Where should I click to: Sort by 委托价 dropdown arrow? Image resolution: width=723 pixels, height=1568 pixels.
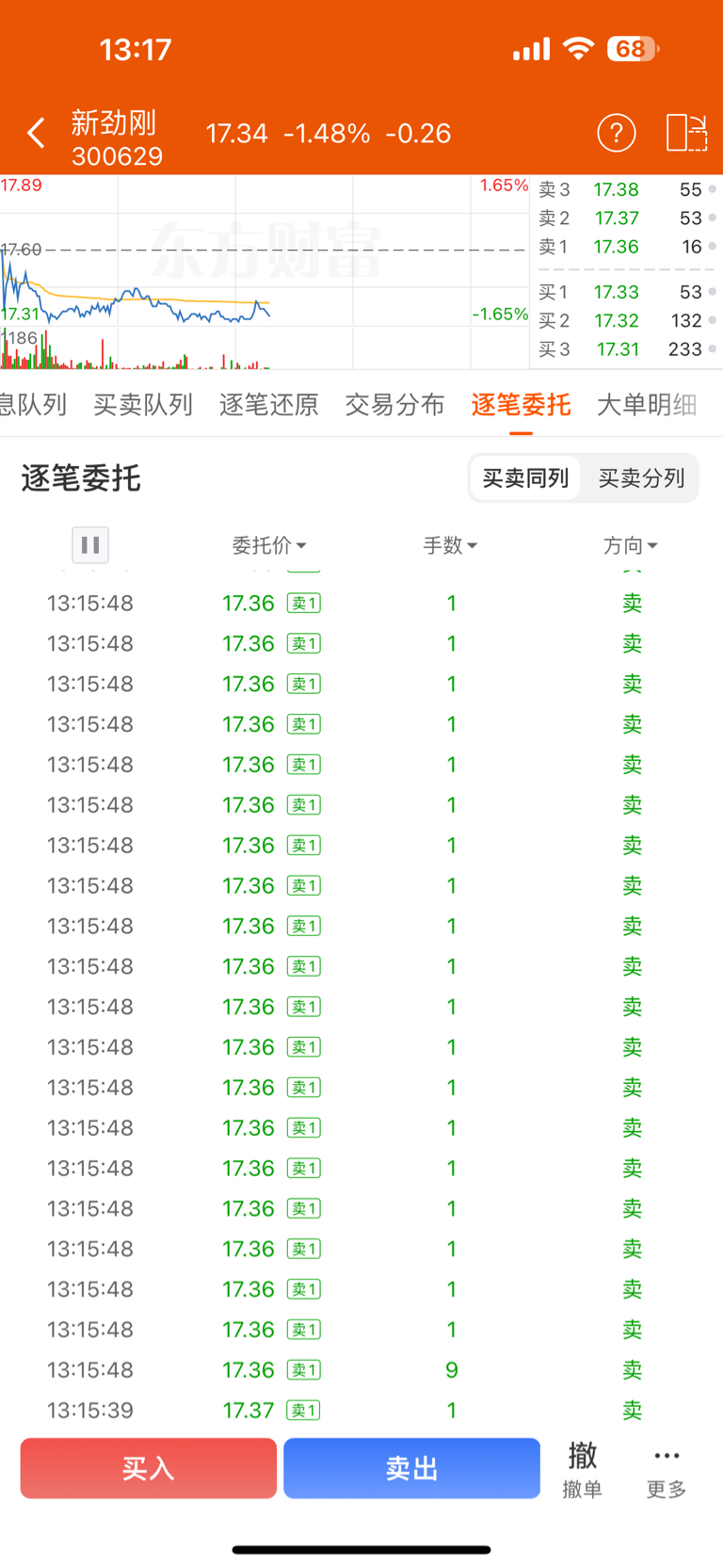(x=301, y=546)
